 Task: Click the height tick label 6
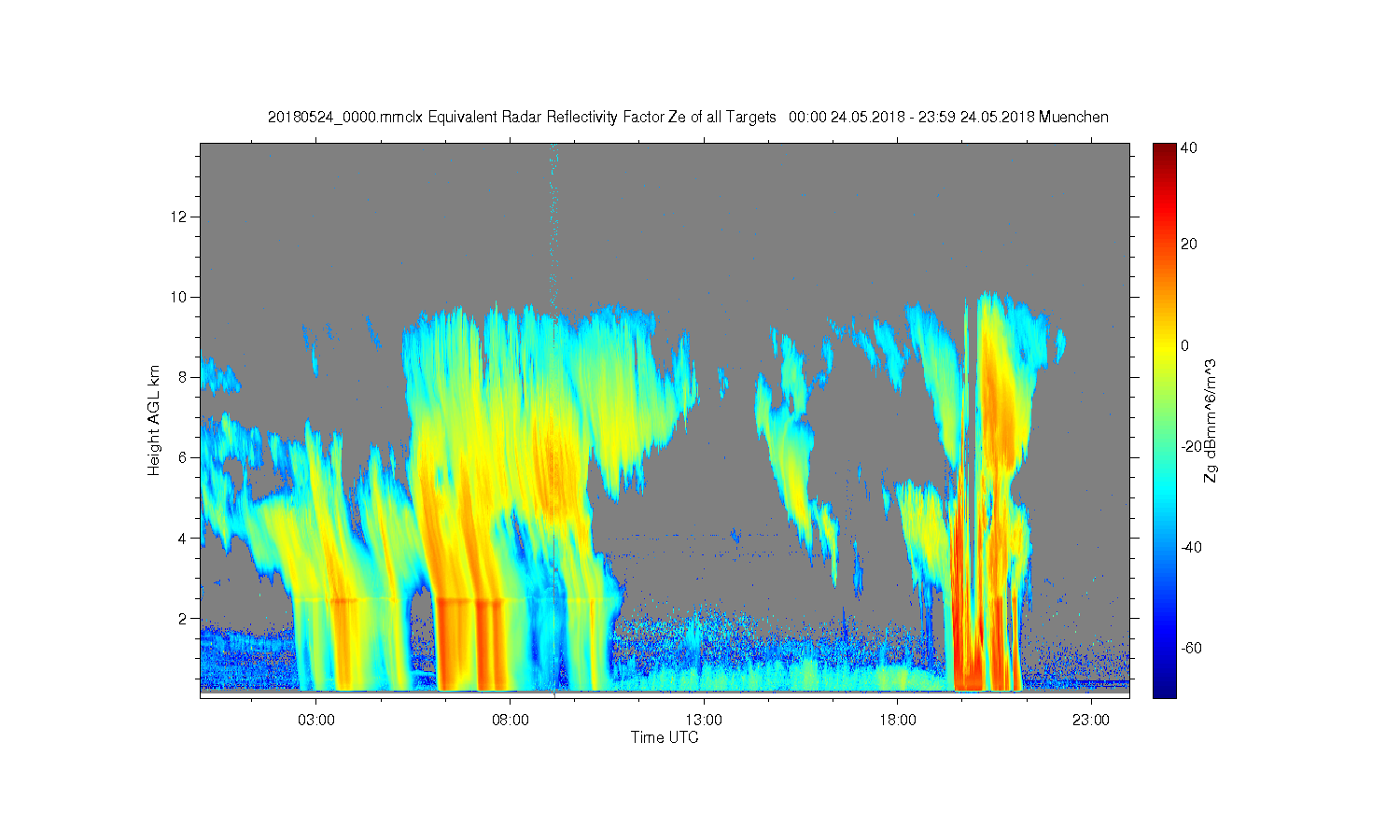click(184, 457)
